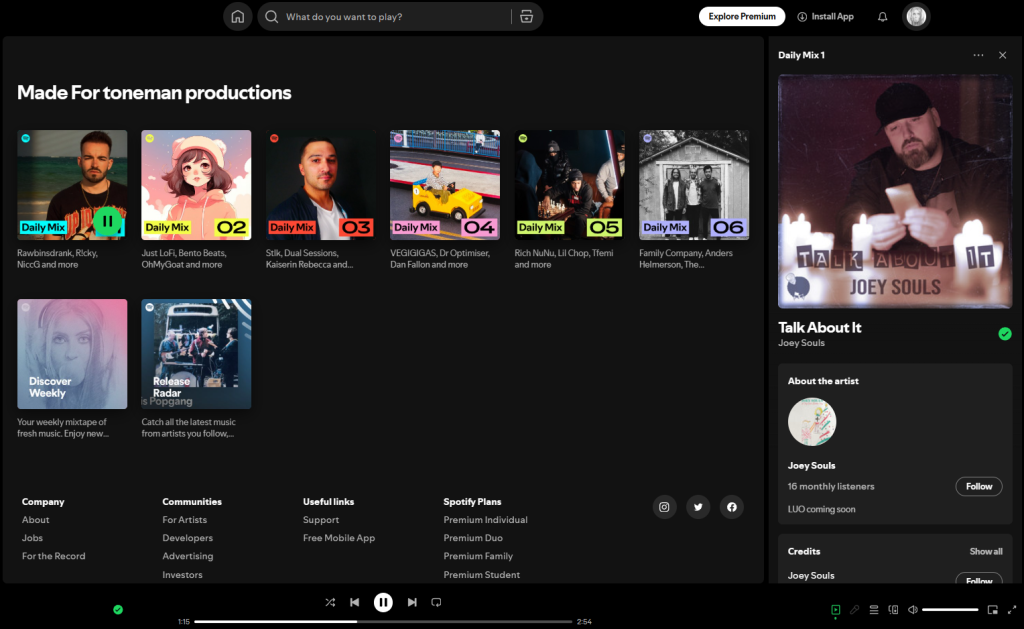Adjust the volume slider
The image size is (1024, 629).
tap(950, 609)
